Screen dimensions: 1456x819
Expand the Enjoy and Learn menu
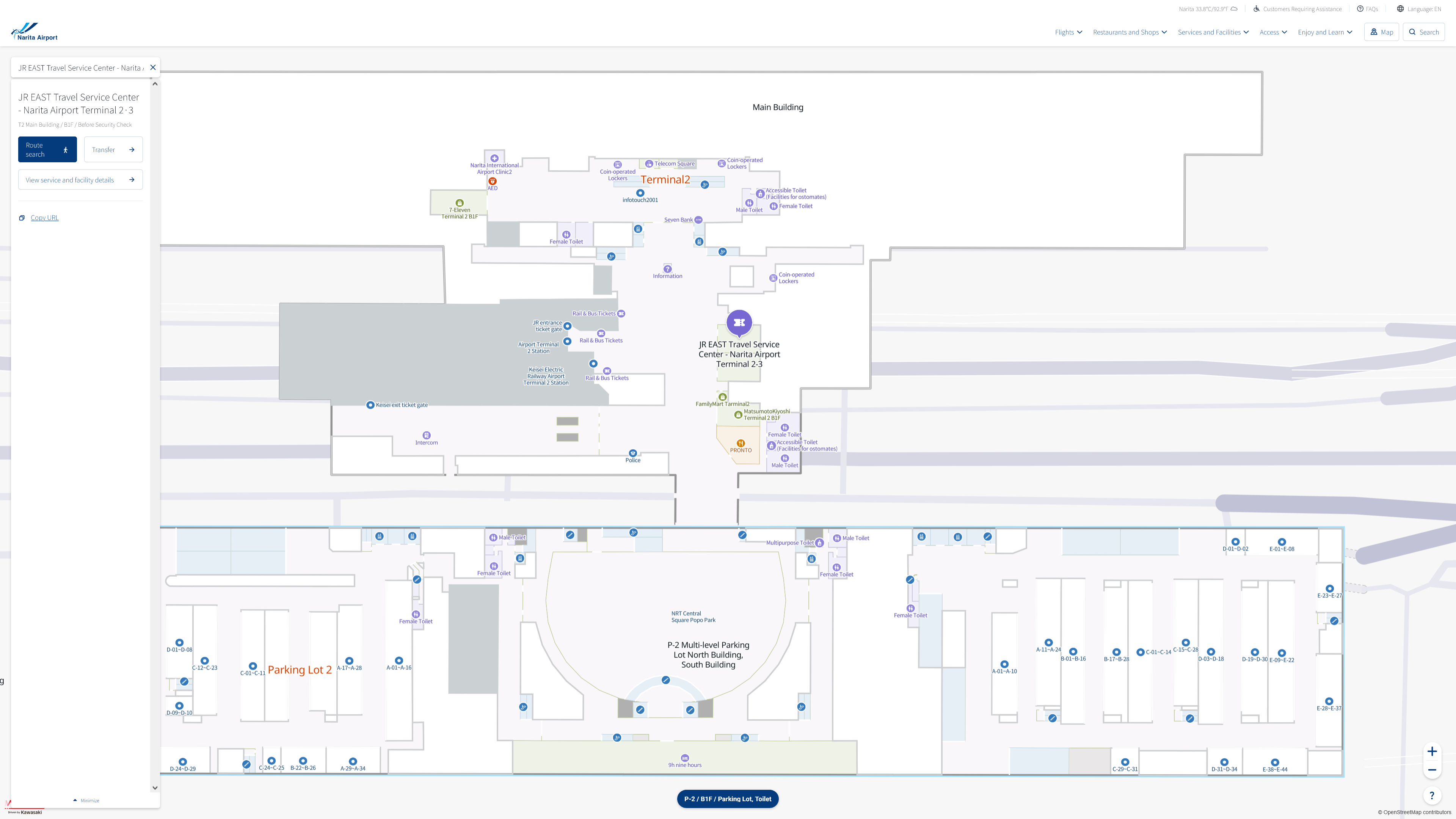[1325, 32]
